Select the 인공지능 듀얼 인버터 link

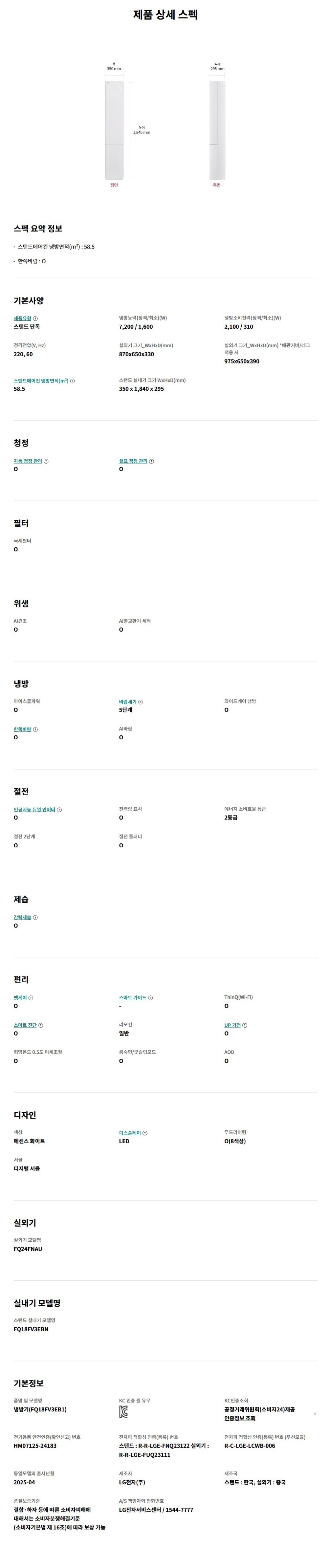[x=34, y=810]
